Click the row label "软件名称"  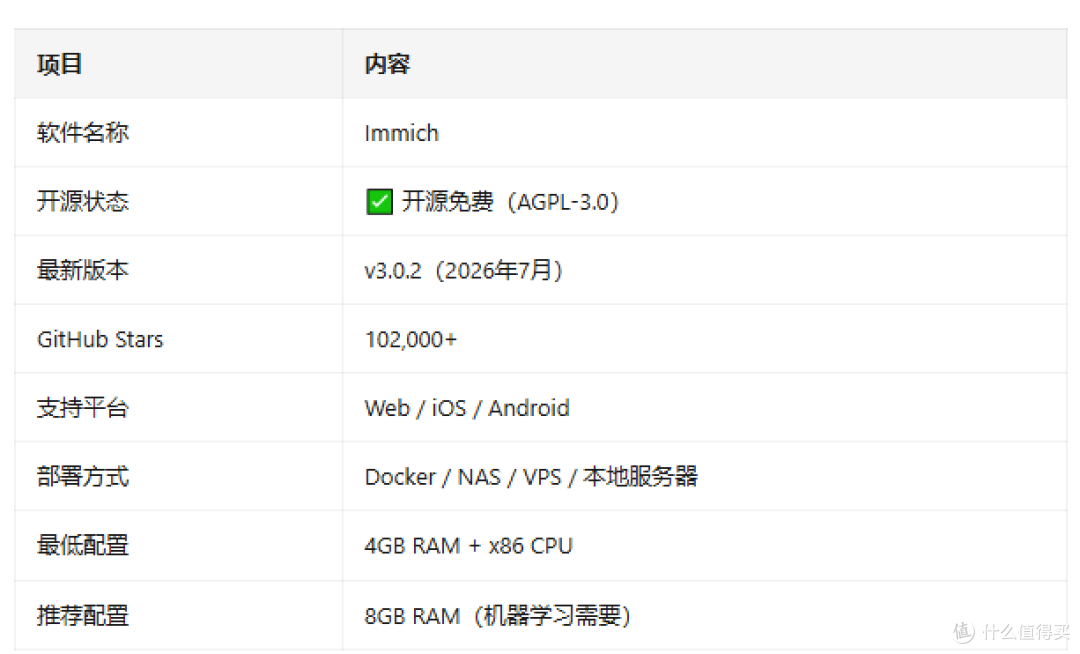pyautogui.click(x=83, y=133)
